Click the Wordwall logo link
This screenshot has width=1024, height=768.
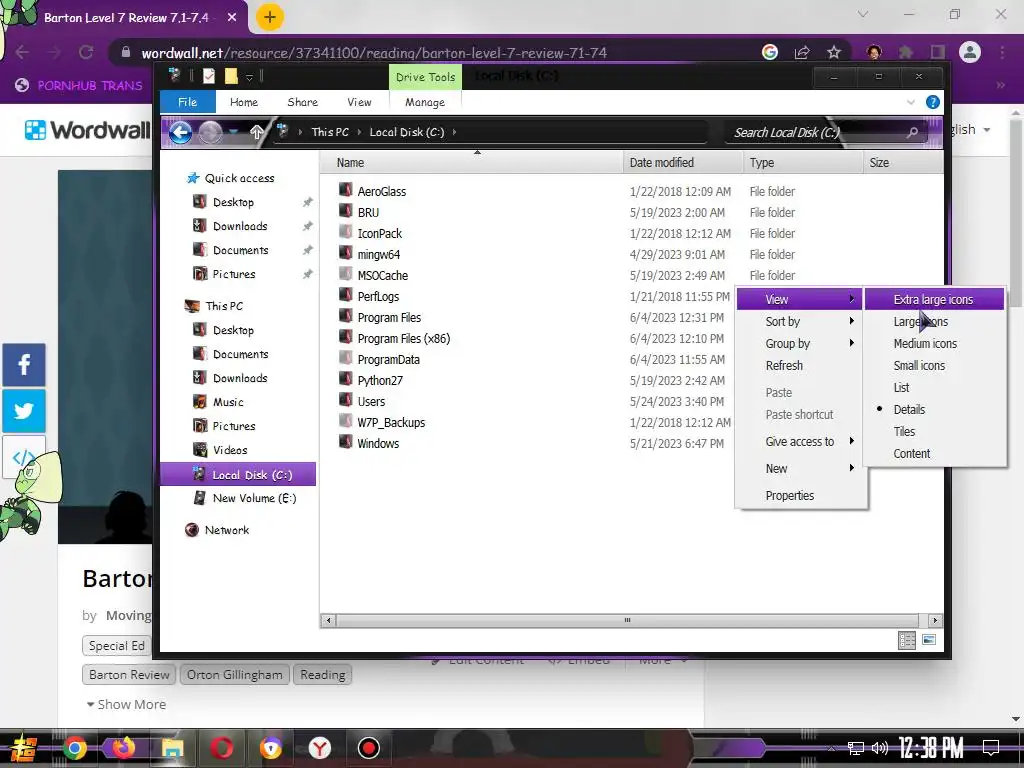tap(88, 130)
